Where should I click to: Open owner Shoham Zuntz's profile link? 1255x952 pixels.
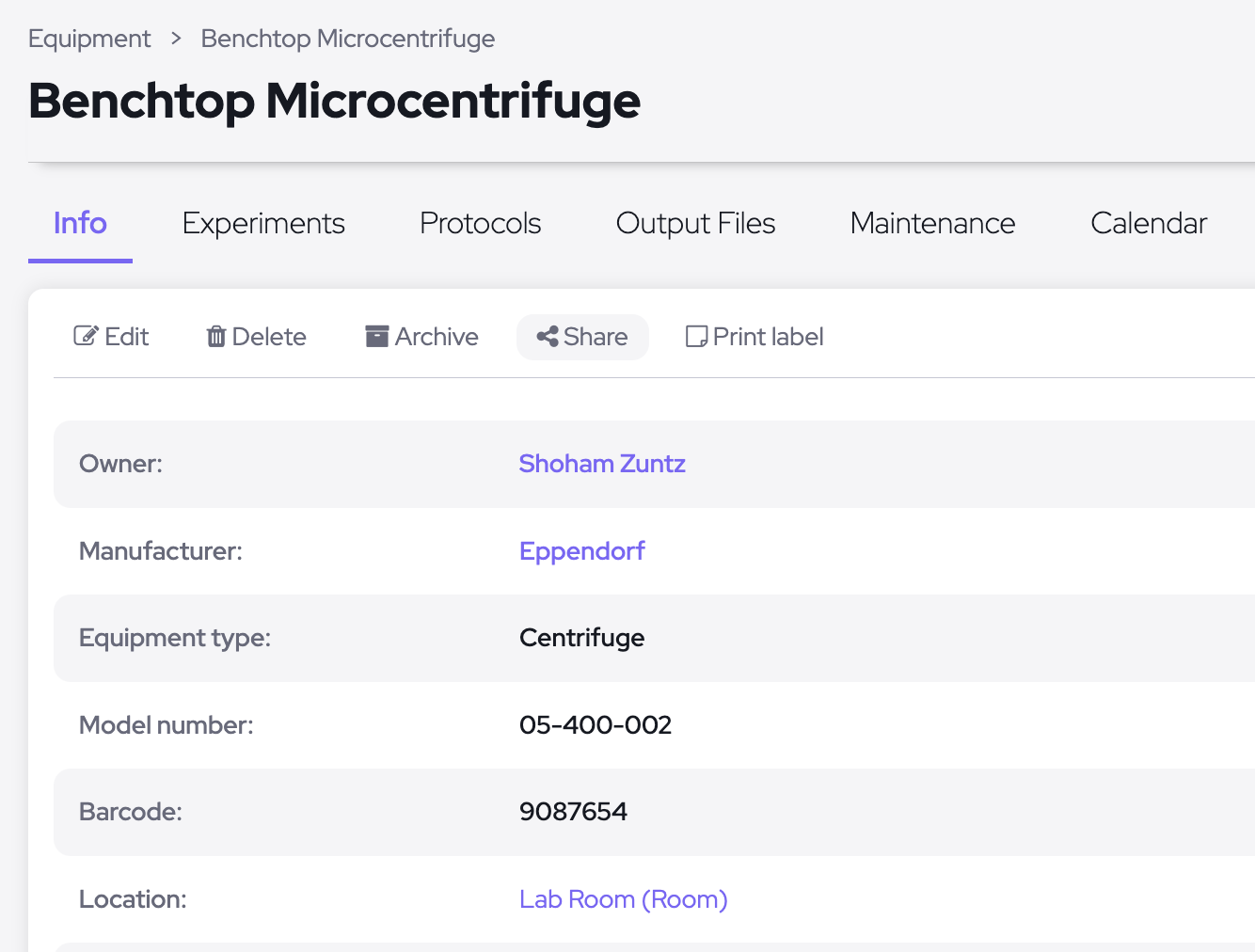pyautogui.click(x=602, y=464)
